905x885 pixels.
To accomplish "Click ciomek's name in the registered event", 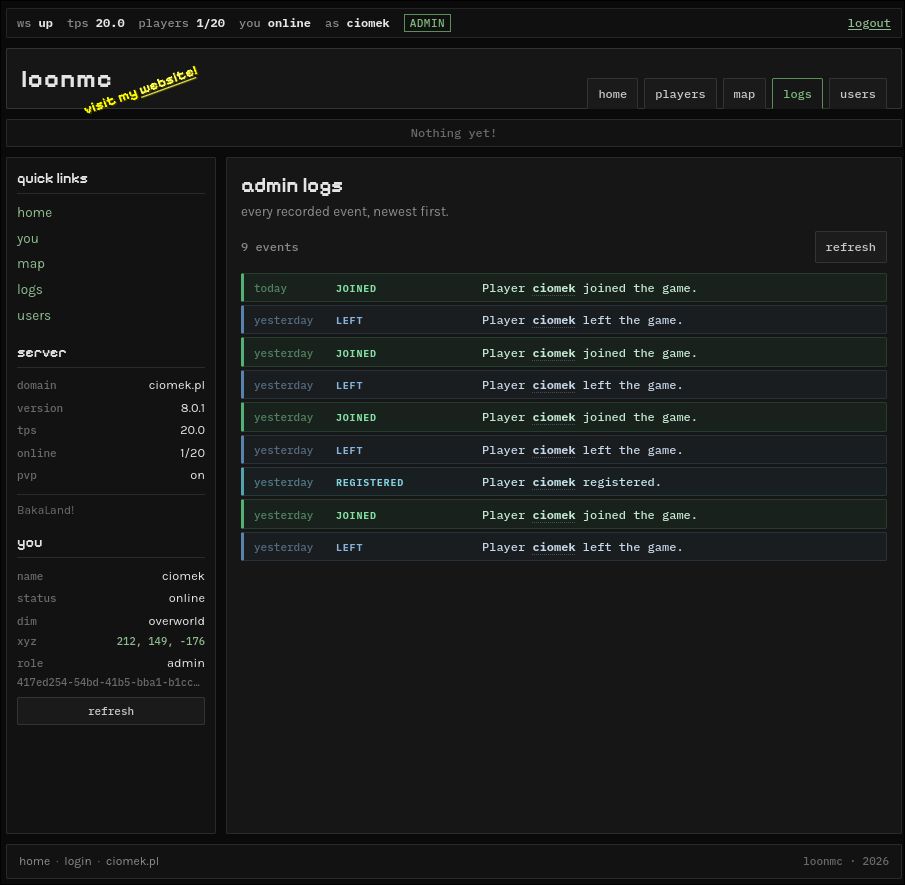I will click(x=554, y=482).
